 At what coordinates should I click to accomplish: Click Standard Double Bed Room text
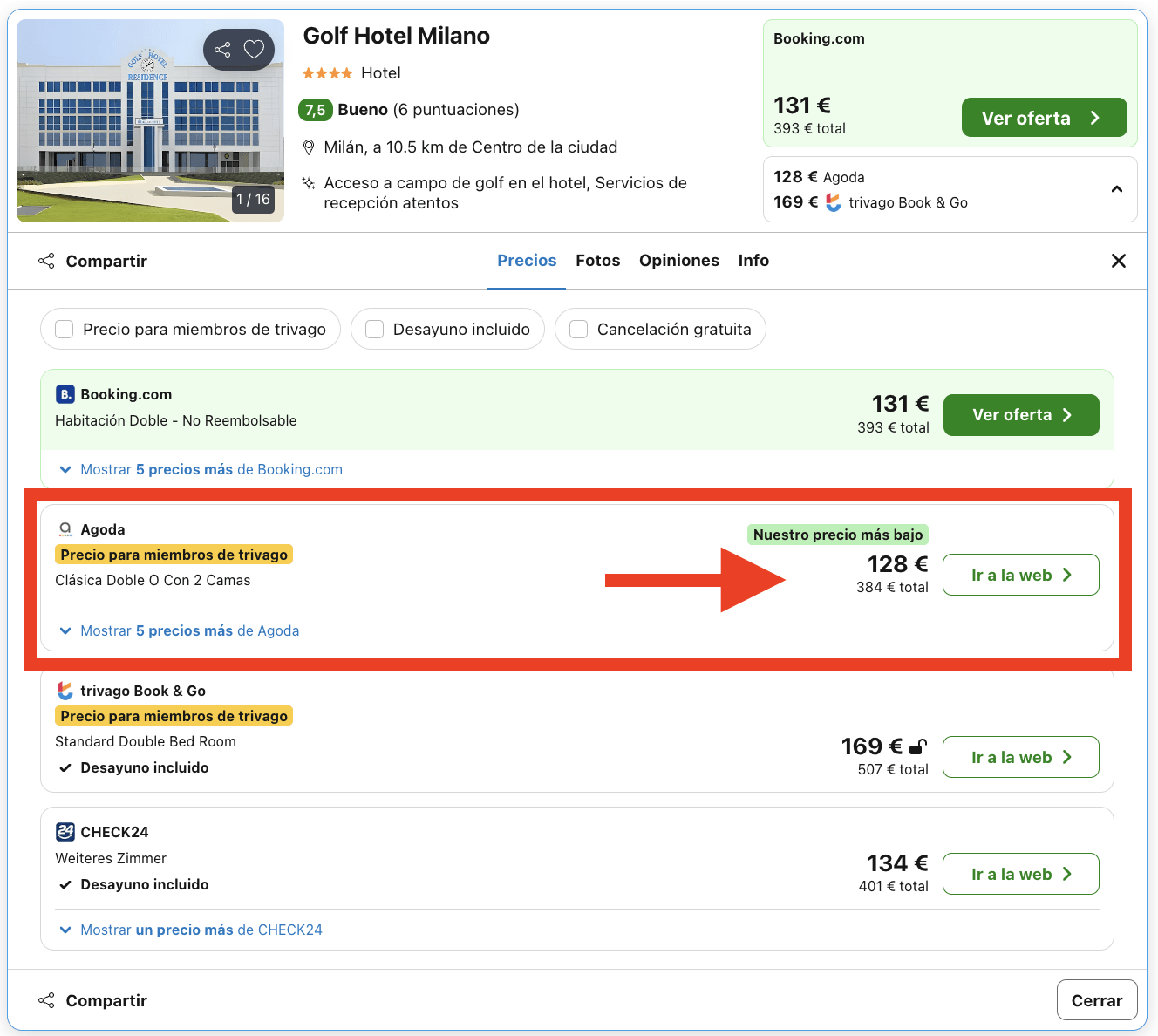tap(146, 741)
